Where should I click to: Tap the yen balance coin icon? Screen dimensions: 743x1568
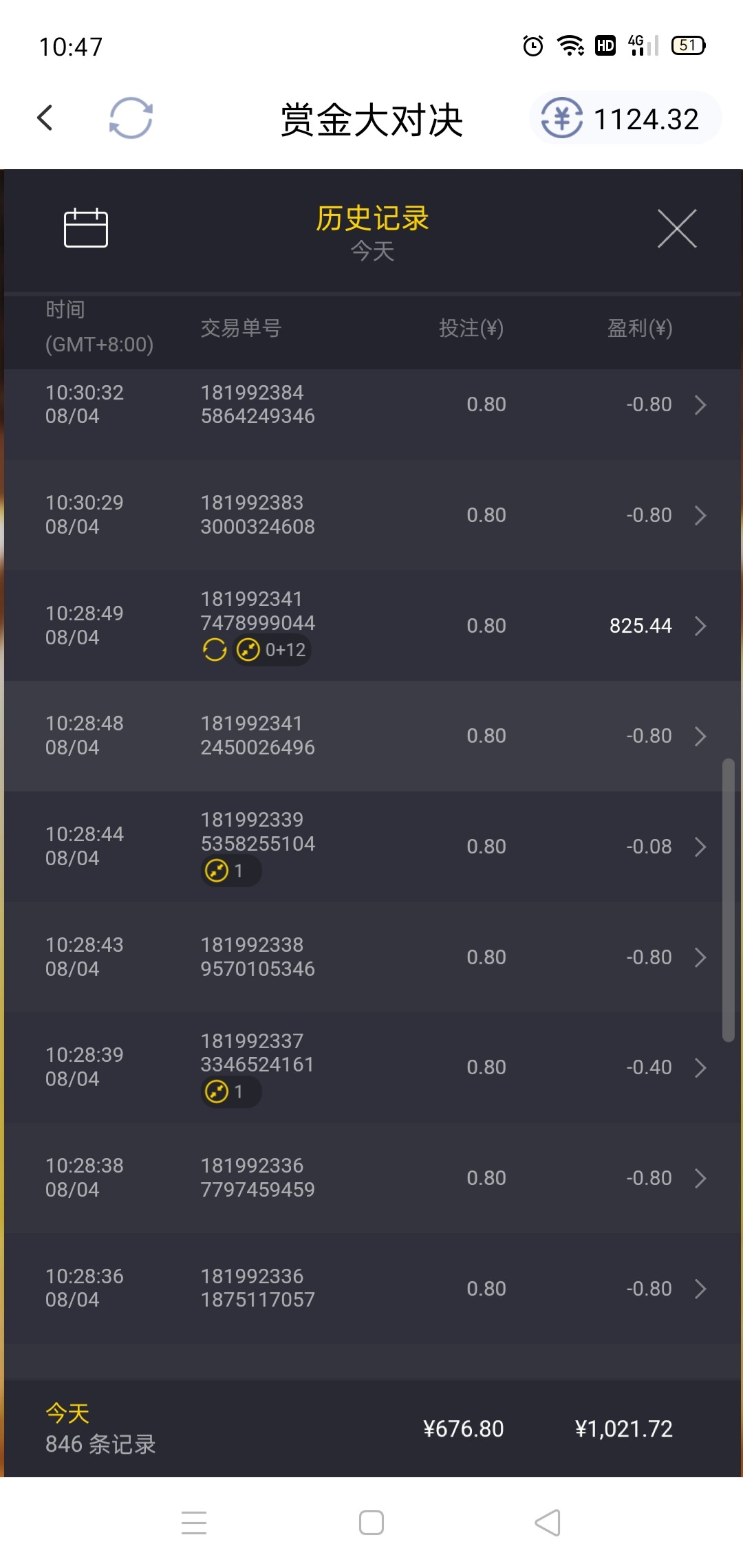tap(562, 118)
